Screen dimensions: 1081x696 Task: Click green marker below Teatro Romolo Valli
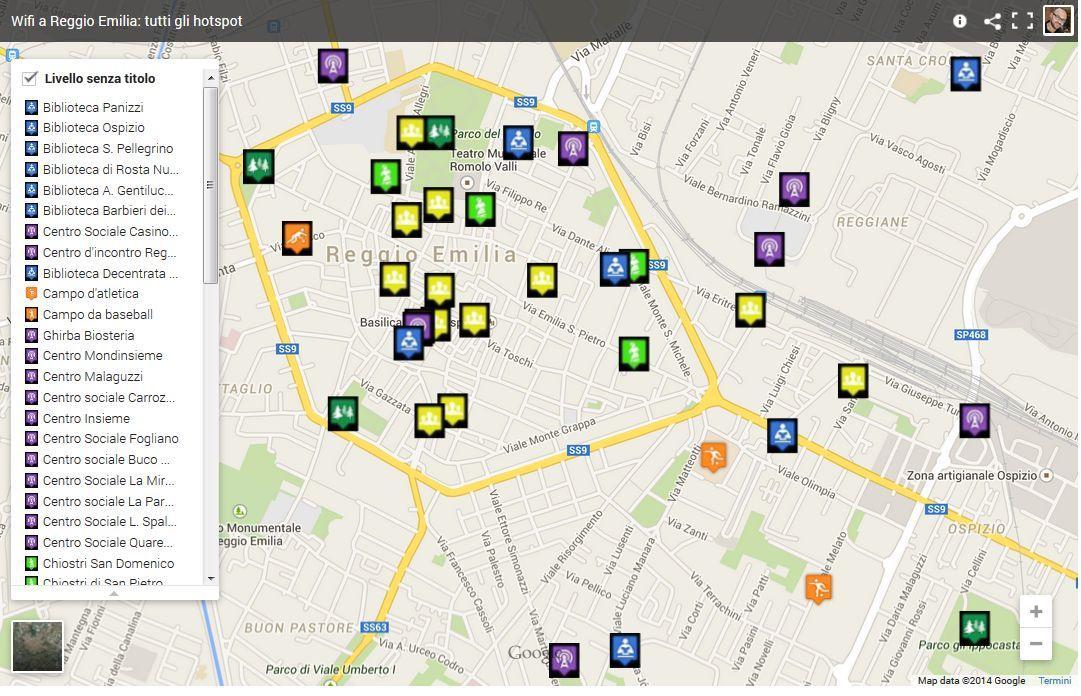click(481, 209)
